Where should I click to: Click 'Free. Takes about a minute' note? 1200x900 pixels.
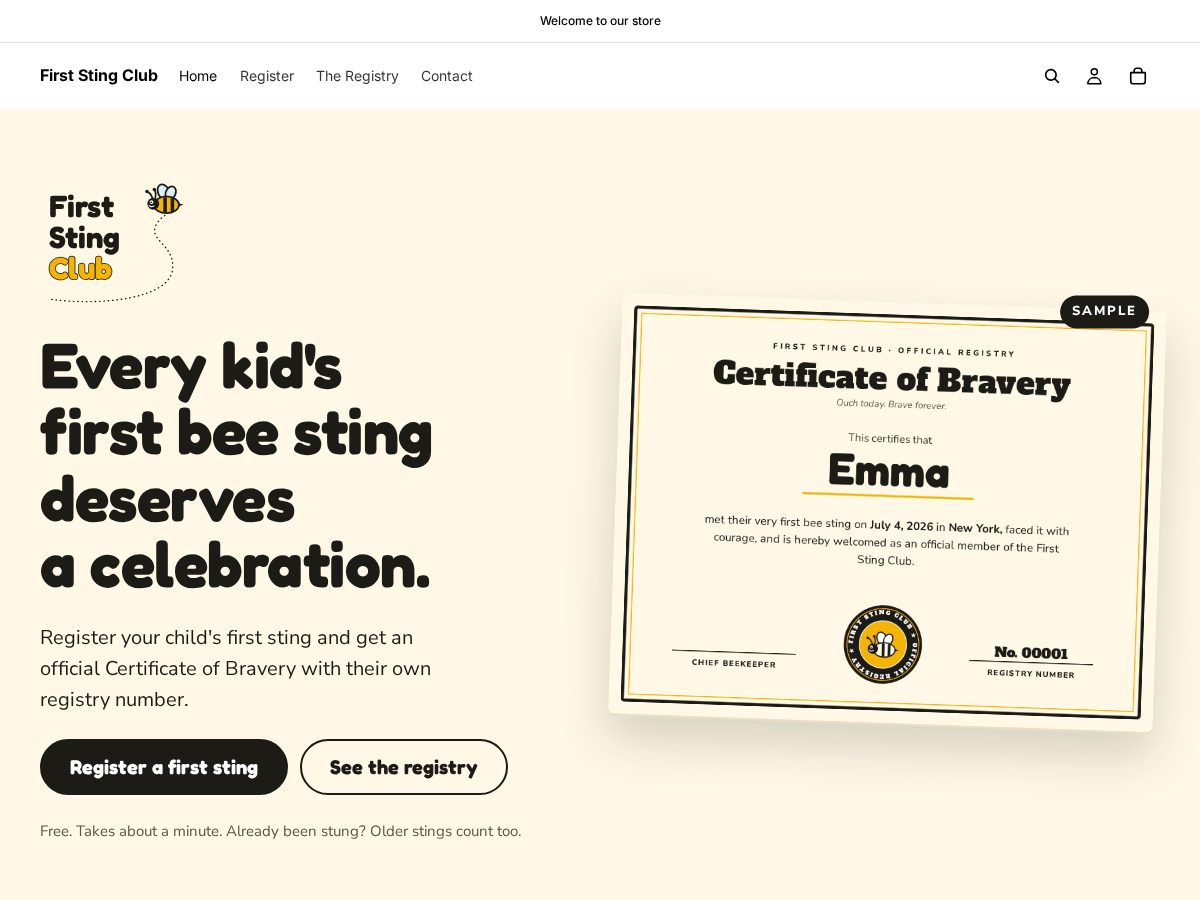[281, 831]
